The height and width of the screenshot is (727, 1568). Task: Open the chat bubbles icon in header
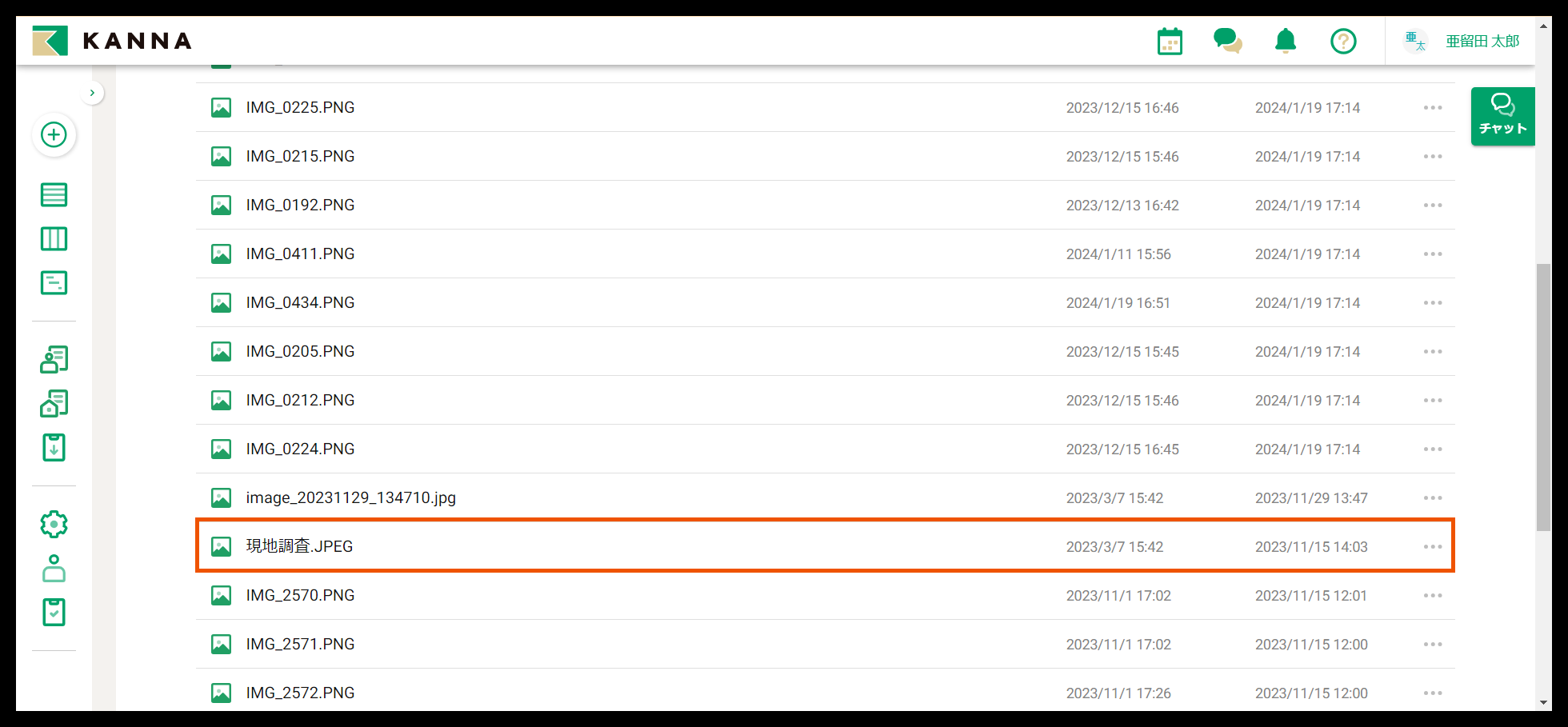click(x=1227, y=41)
